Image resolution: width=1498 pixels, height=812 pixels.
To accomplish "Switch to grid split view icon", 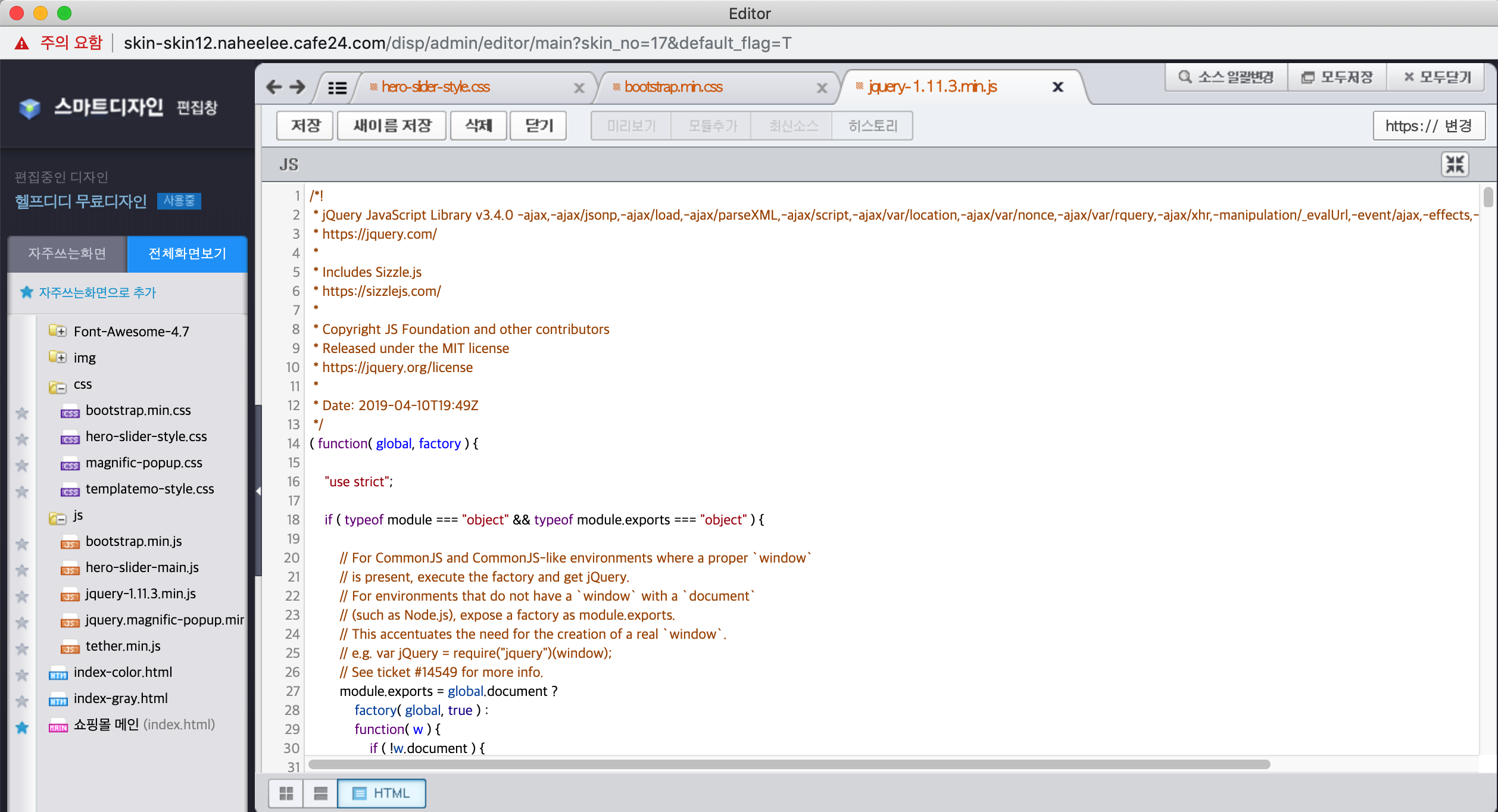I will tap(286, 794).
